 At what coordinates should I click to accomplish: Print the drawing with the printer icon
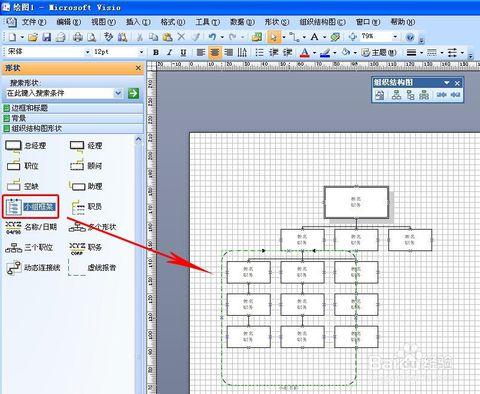coord(78,37)
